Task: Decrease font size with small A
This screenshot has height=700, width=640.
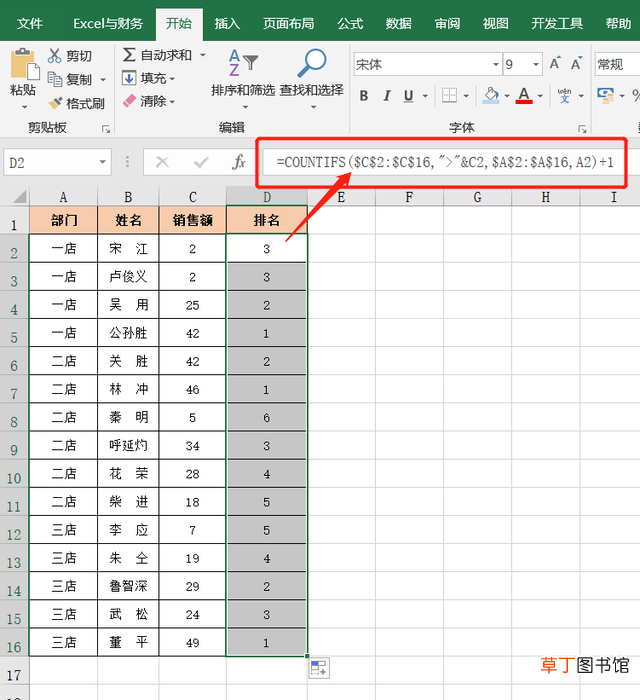Action: (576, 64)
